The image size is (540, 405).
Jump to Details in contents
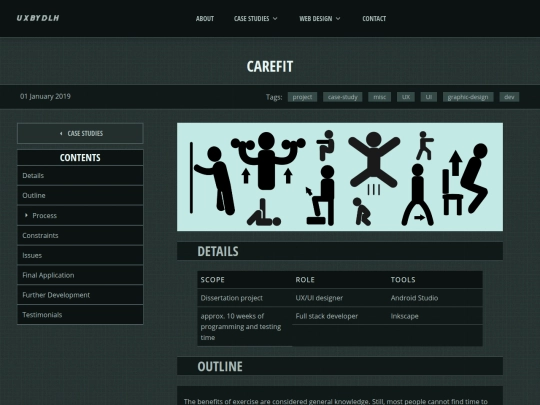tap(80, 176)
